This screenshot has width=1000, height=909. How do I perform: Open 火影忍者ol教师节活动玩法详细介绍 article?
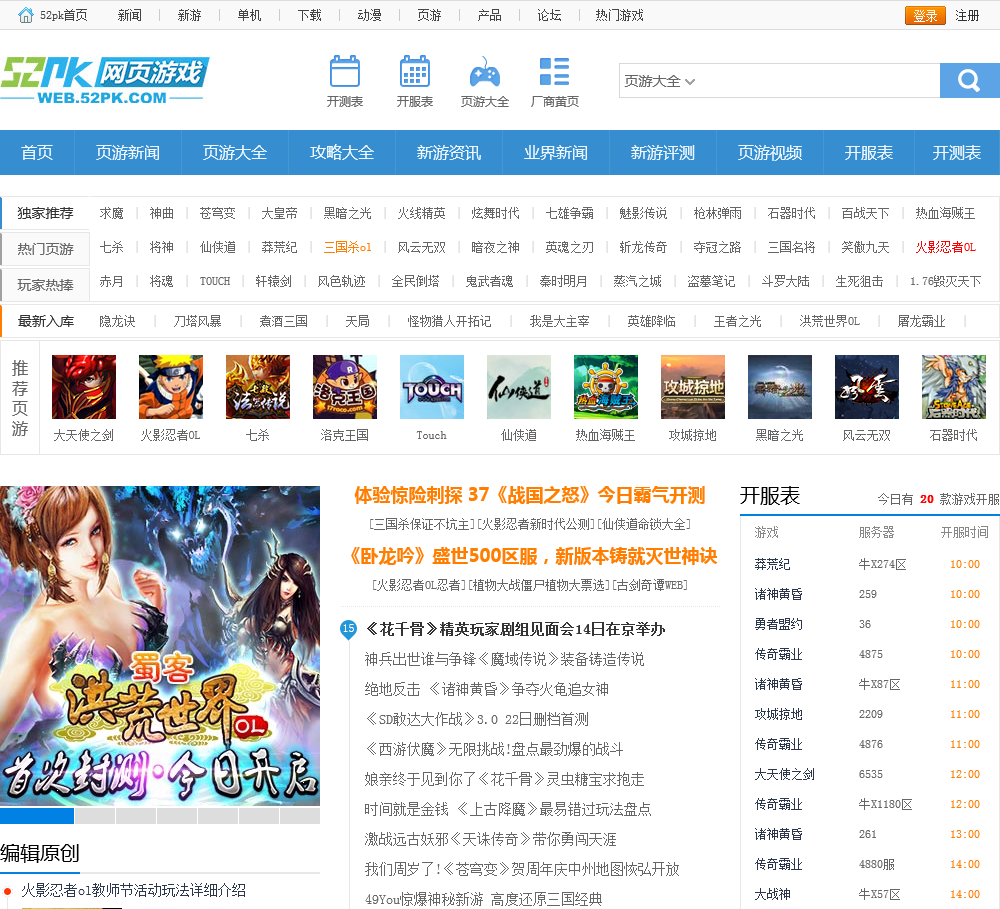pyautogui.click(x=133, y=890)
